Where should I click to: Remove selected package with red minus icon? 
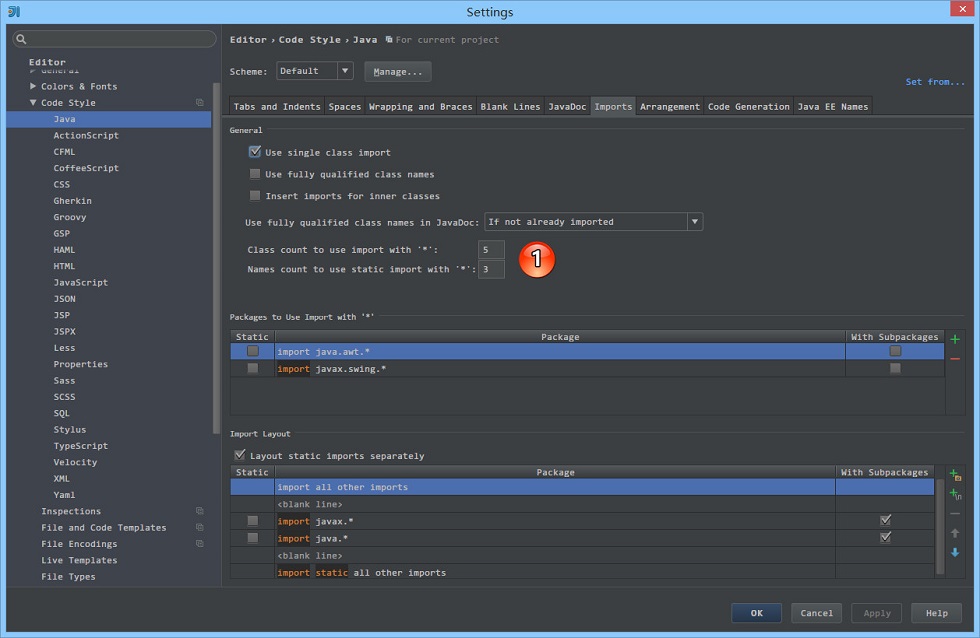954,359
